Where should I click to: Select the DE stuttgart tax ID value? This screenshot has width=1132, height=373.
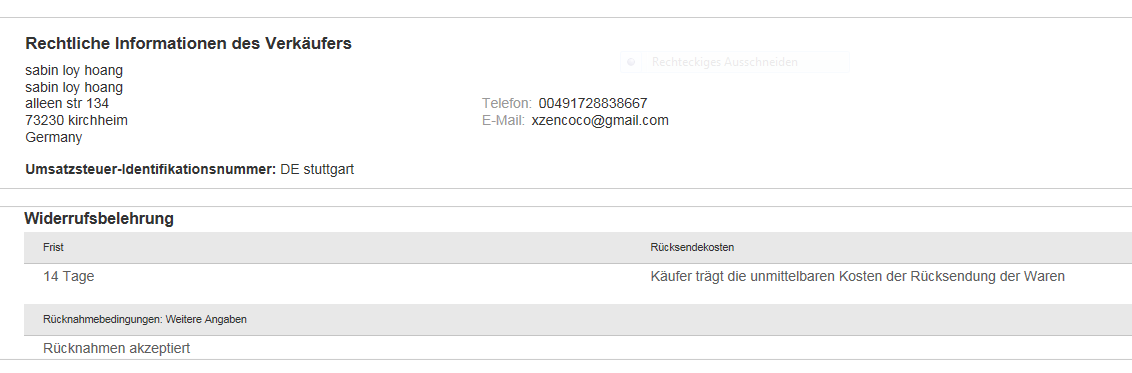pos(317,170)
